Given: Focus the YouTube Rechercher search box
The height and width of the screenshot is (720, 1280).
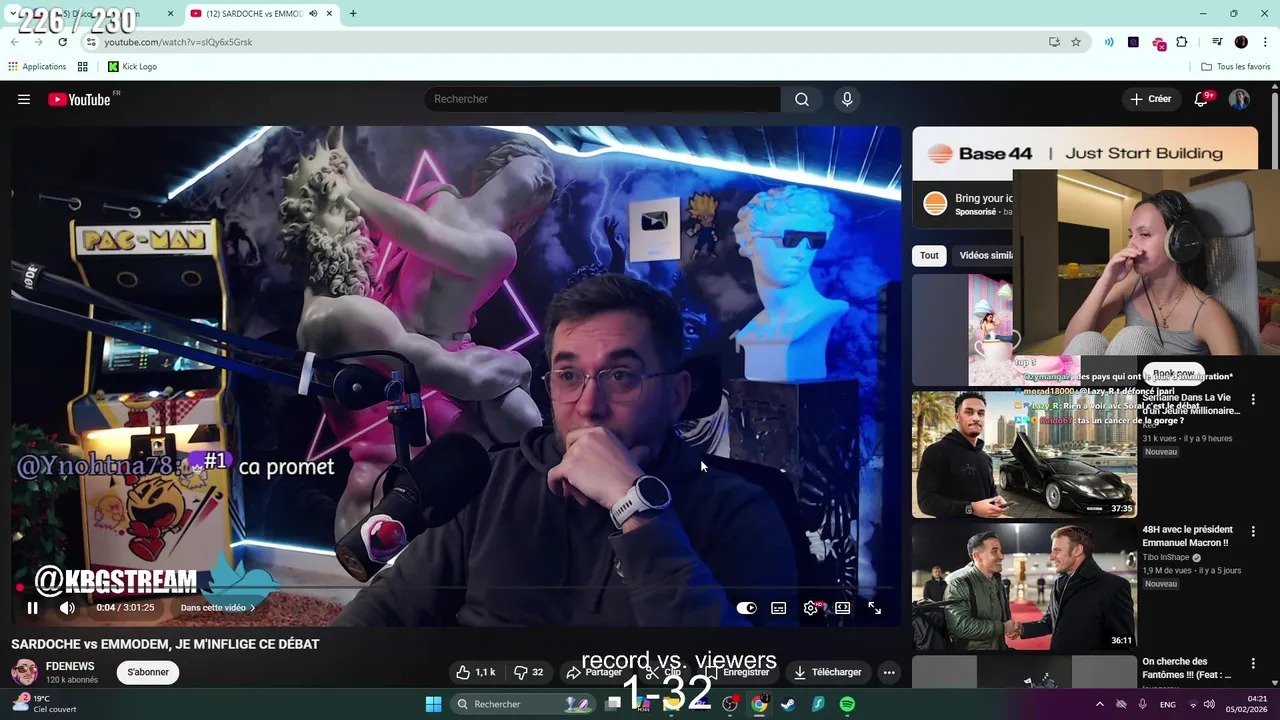Looking at the screenshot, I should pyautogui.click(x=602, y=99).
